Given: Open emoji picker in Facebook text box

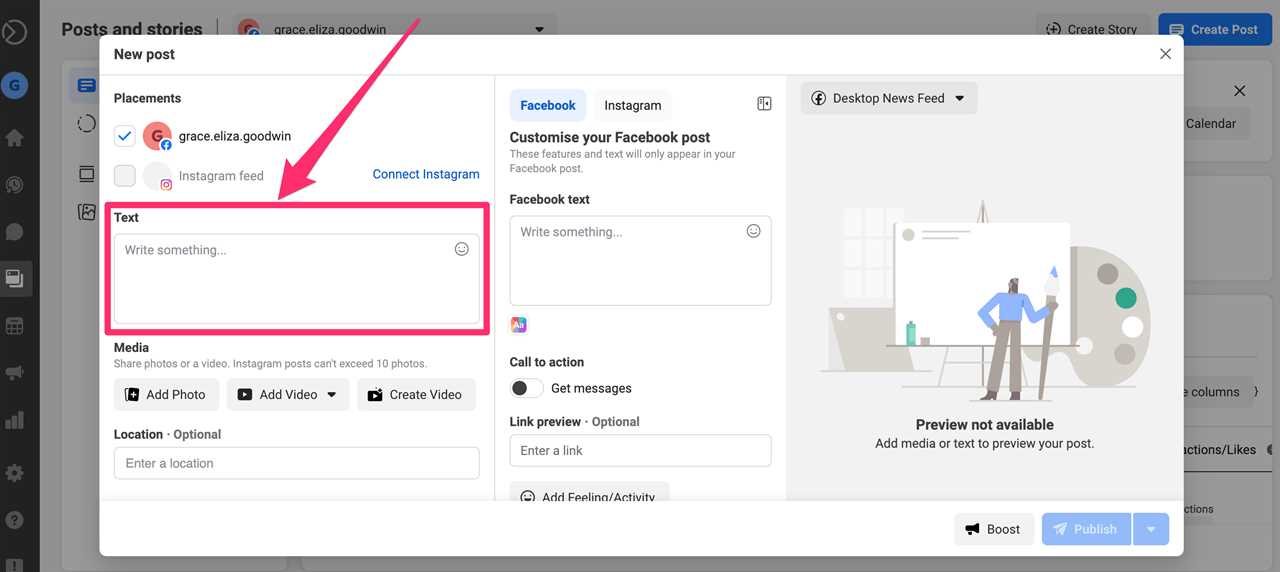Looking at the screenshot, I should (754, 231).
